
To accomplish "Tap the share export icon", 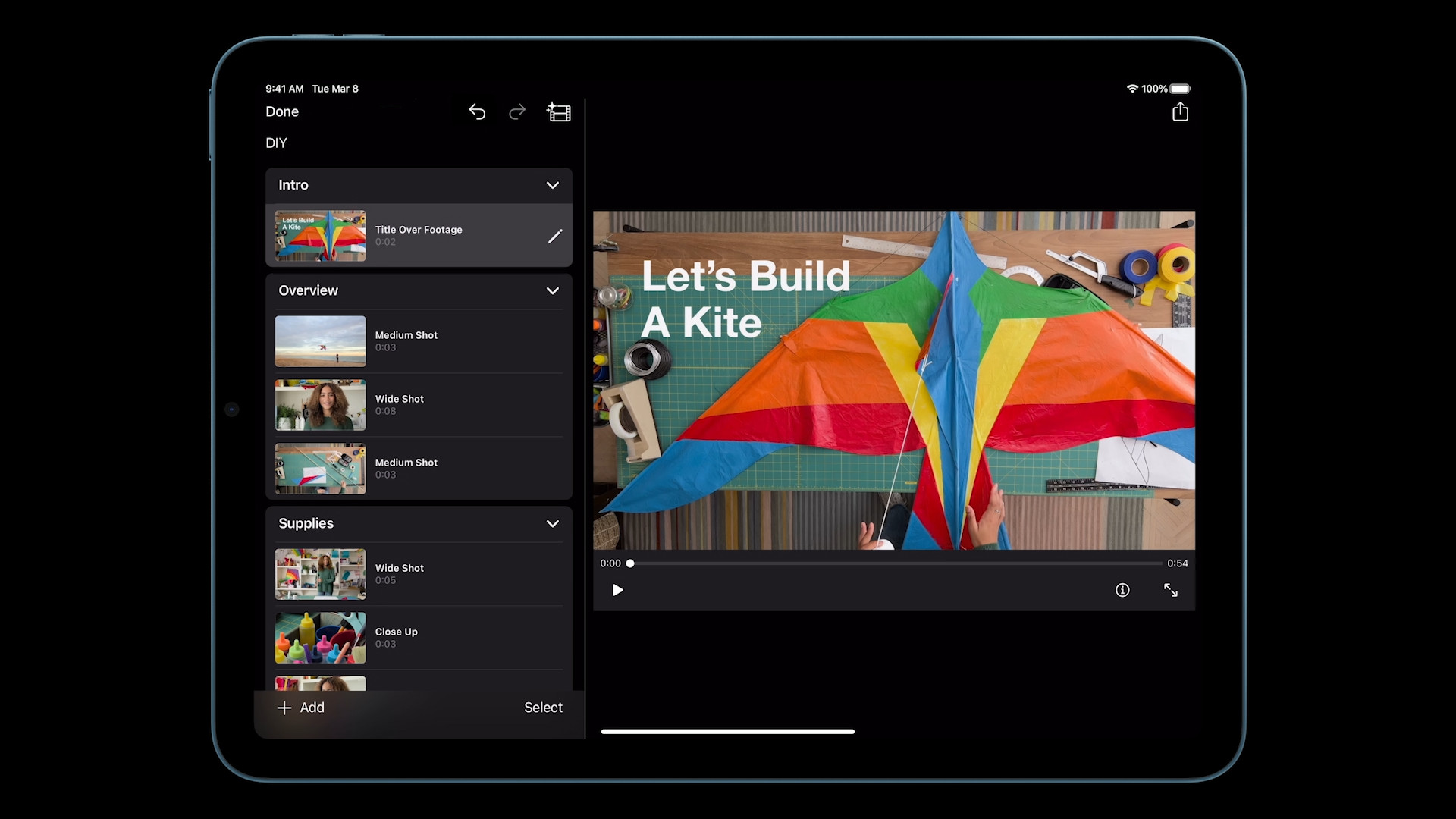I will (1180, 112).
